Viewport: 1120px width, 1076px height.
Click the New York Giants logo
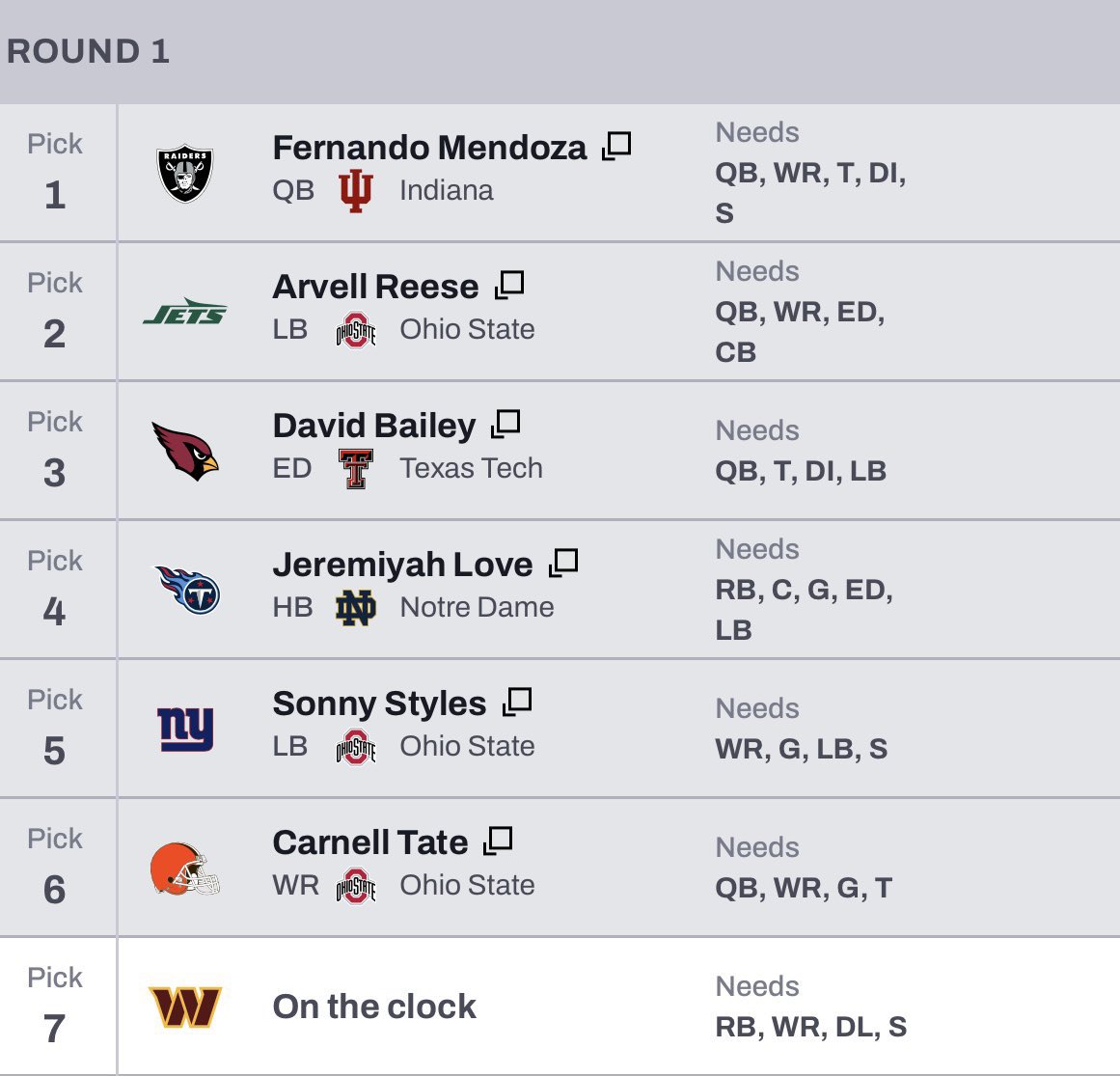[185, 729]
